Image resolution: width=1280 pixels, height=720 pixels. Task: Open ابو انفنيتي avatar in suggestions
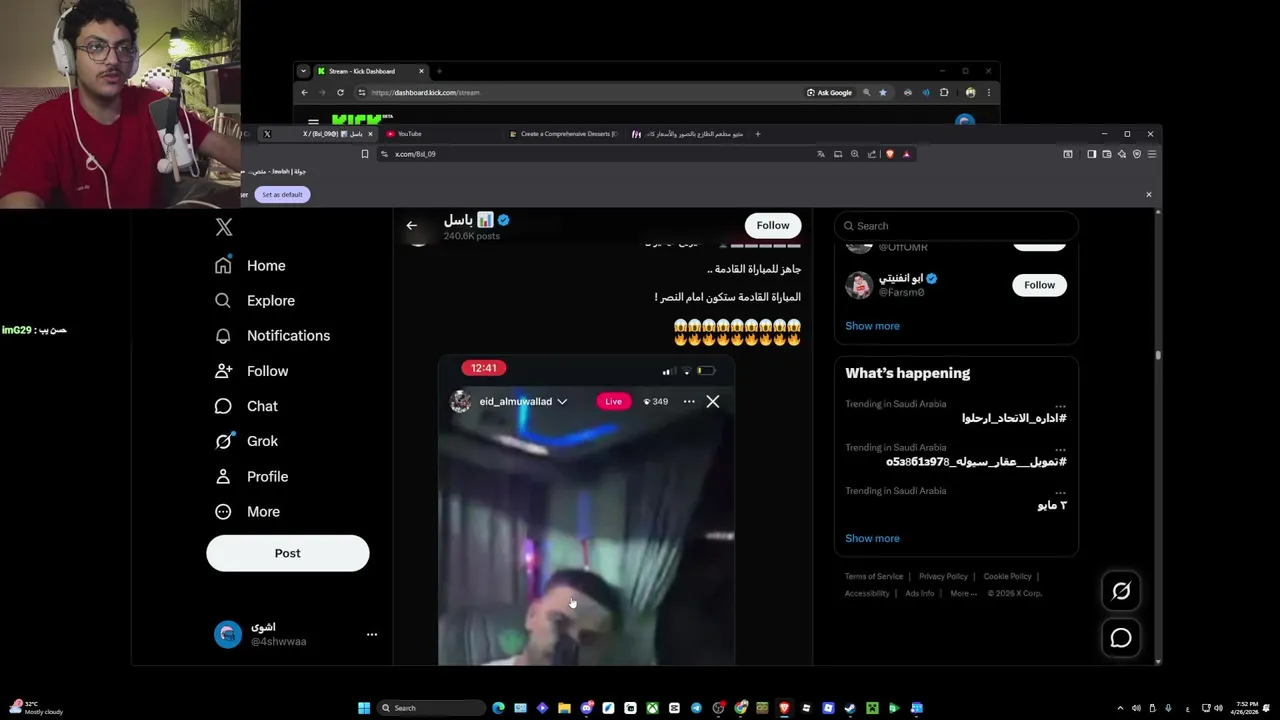859,285
